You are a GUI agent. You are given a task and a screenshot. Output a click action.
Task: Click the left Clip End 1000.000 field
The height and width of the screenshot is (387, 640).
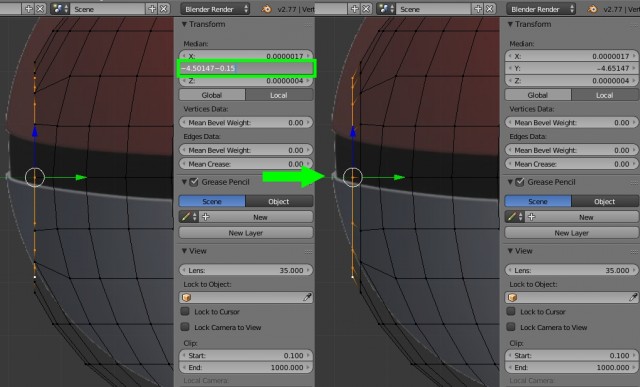click(x=246, y=367)
